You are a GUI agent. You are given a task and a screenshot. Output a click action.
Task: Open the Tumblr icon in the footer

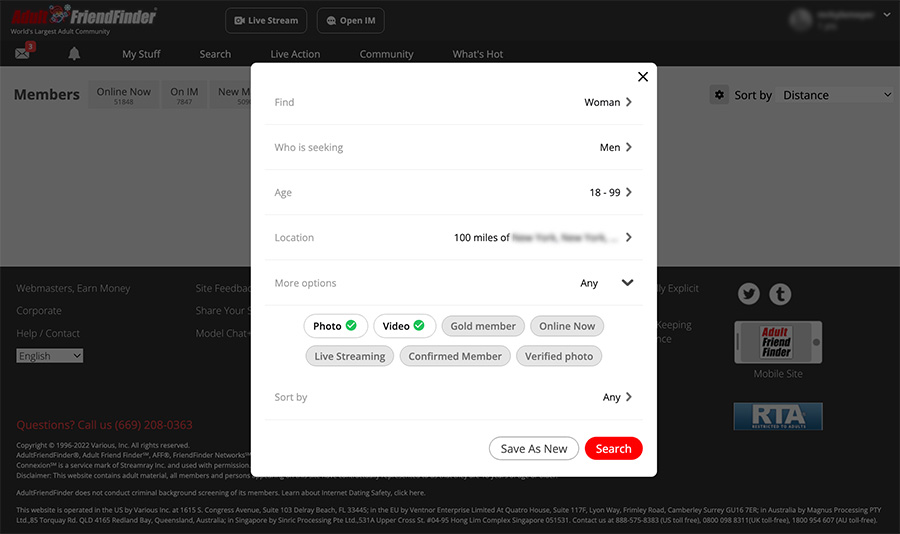pos(780,294)
